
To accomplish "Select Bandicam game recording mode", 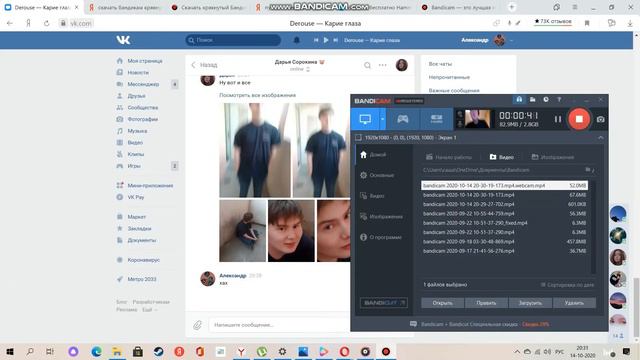I will [403, 119].
